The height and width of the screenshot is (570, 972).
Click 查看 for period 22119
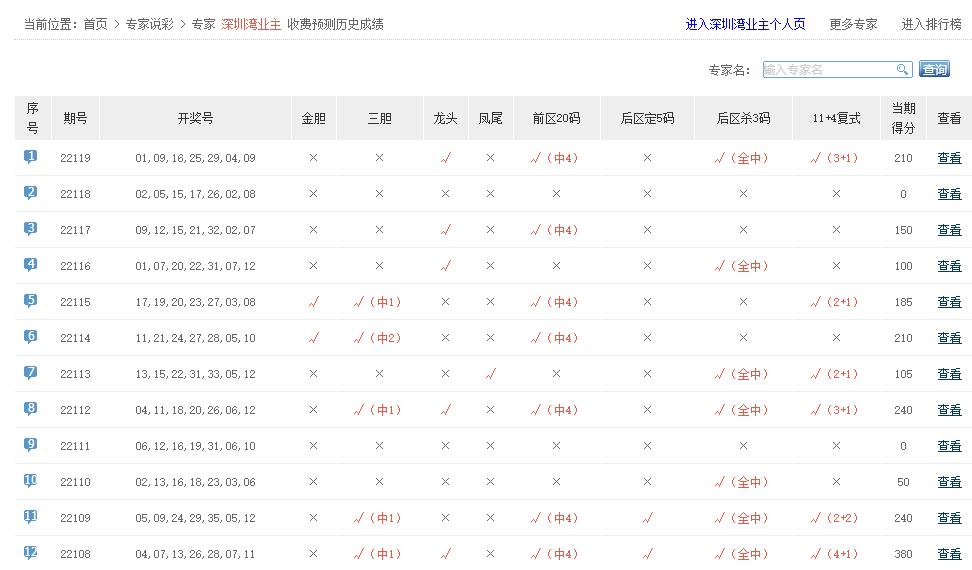pyautogui.click(x=949, y=158)
